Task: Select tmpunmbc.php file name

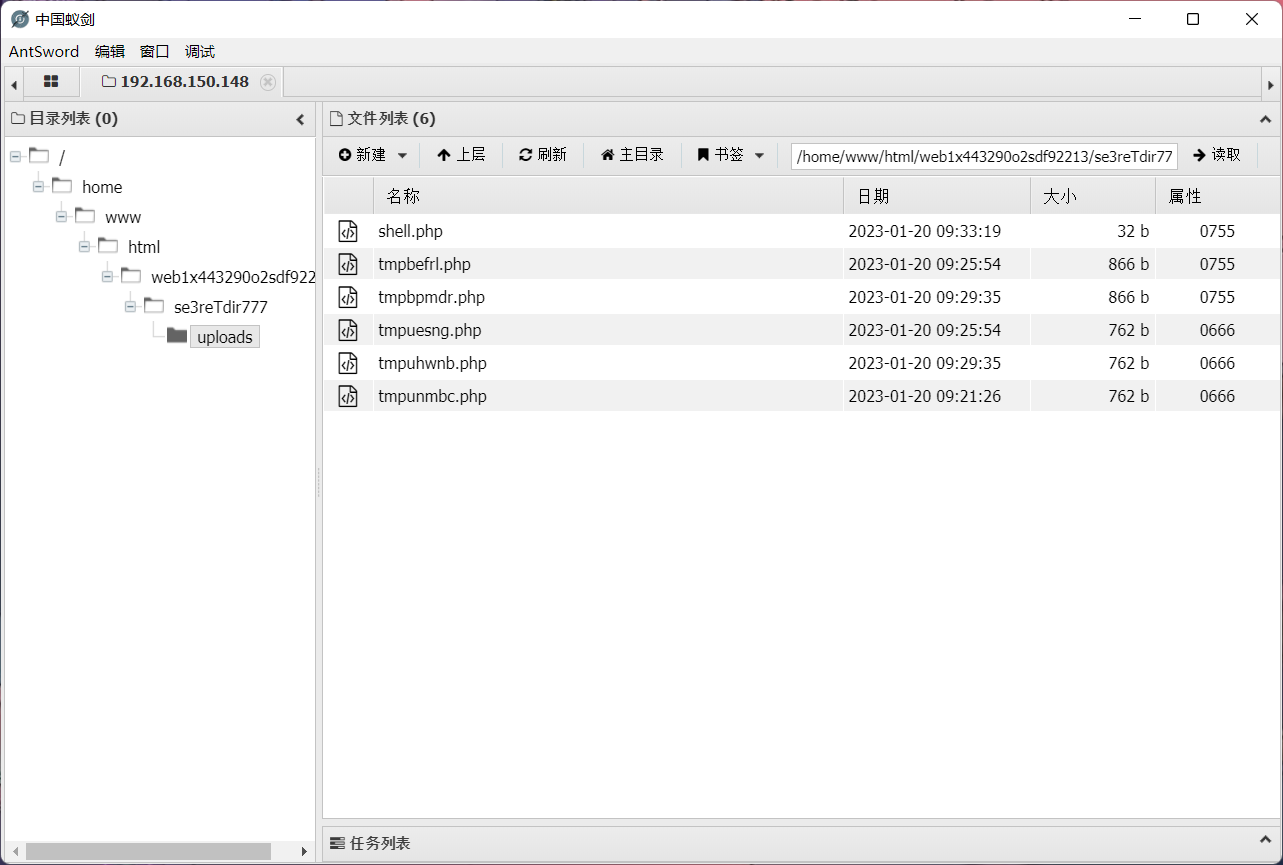Action: [432, 396]
